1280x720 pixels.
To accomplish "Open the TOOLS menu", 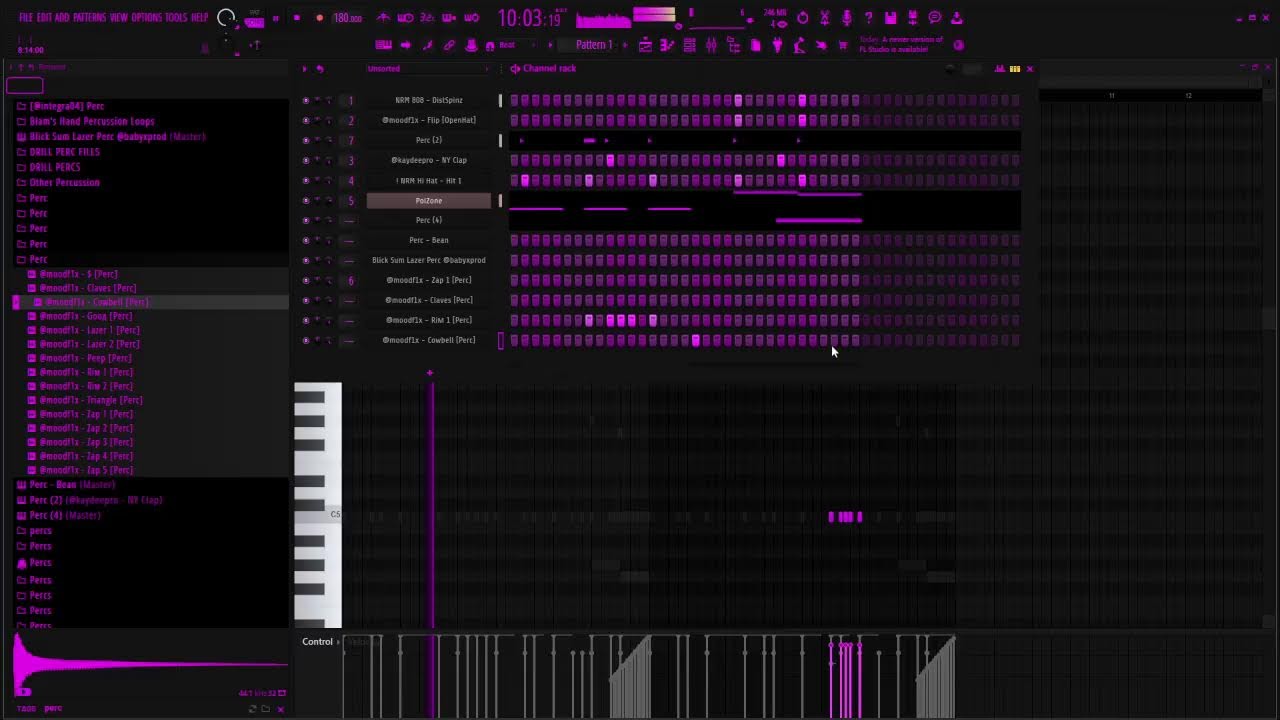I will click(x=176, y=18).
